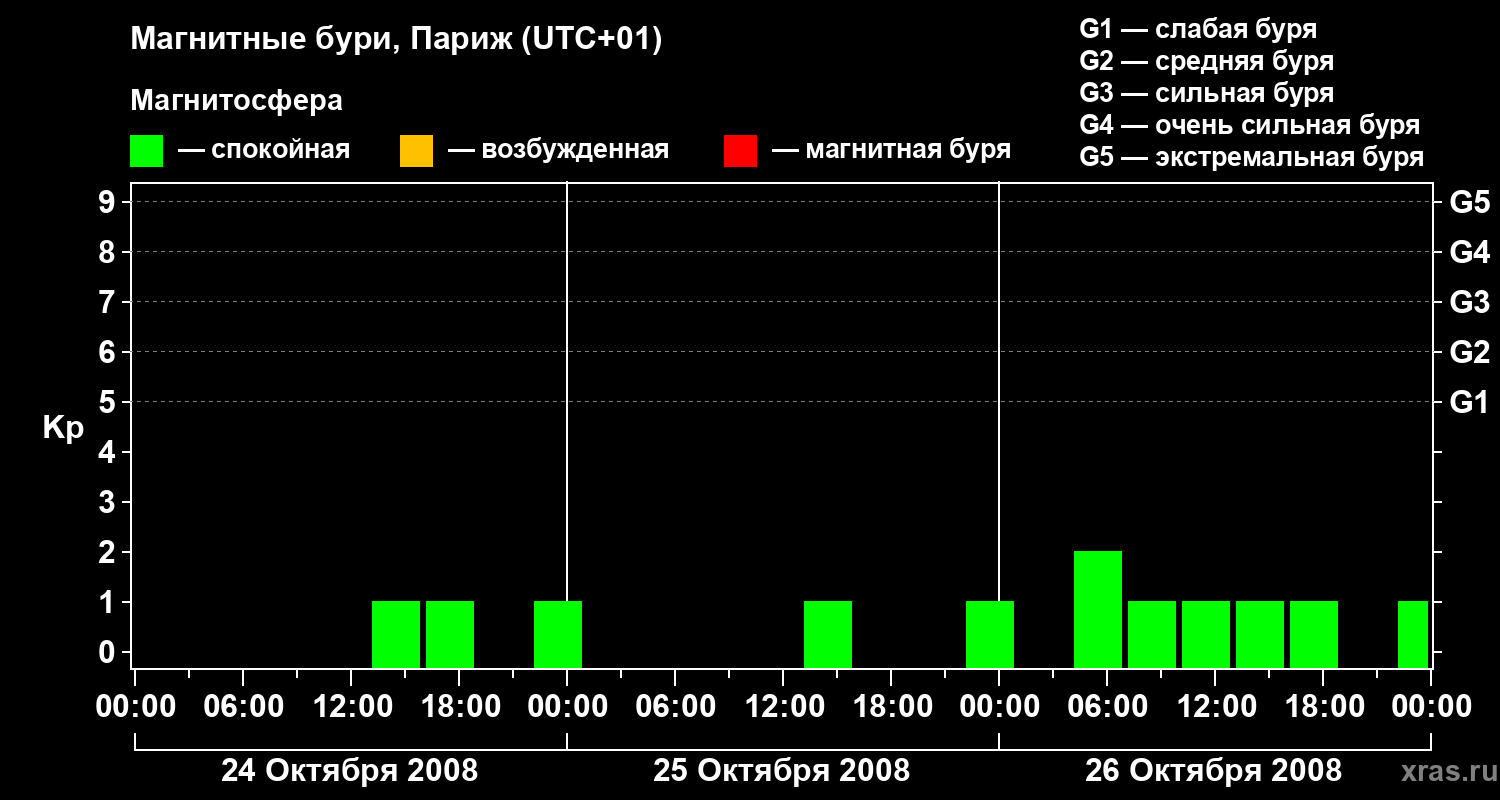
Task: Click the right-axis 'G1' label
Action: tap(1469, 403)
